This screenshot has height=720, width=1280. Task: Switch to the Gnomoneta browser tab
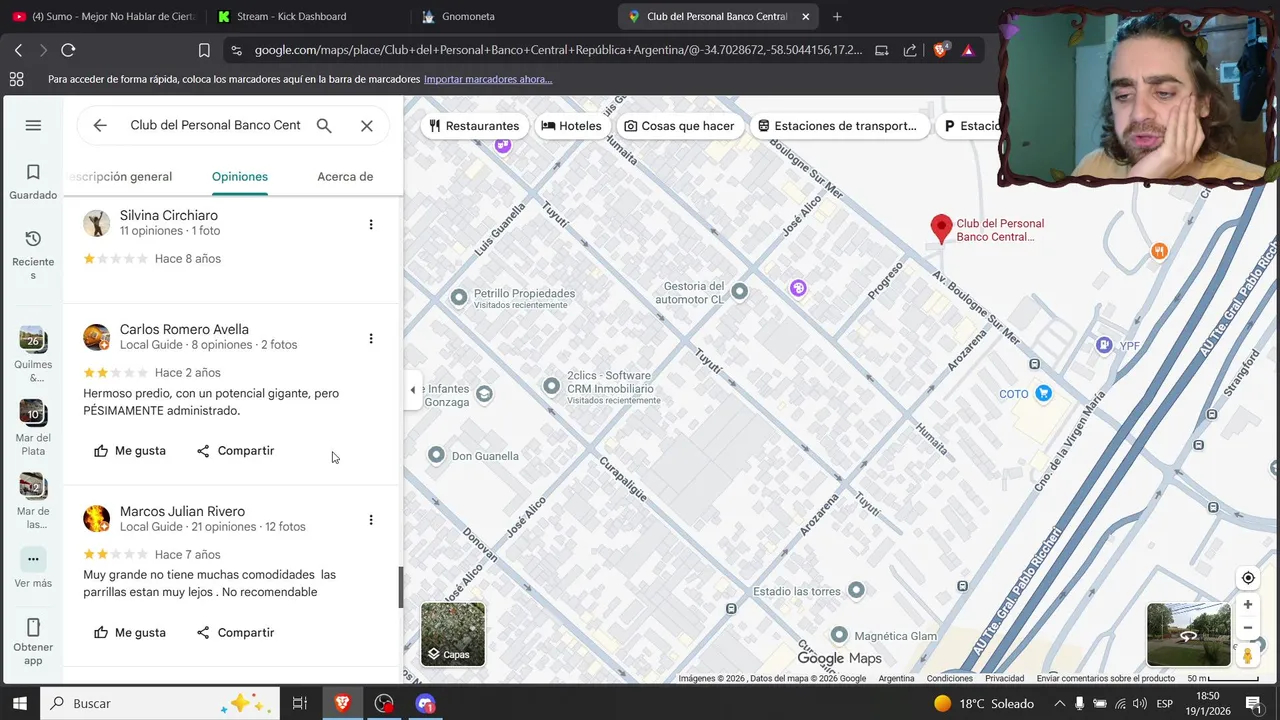[468, 16]
